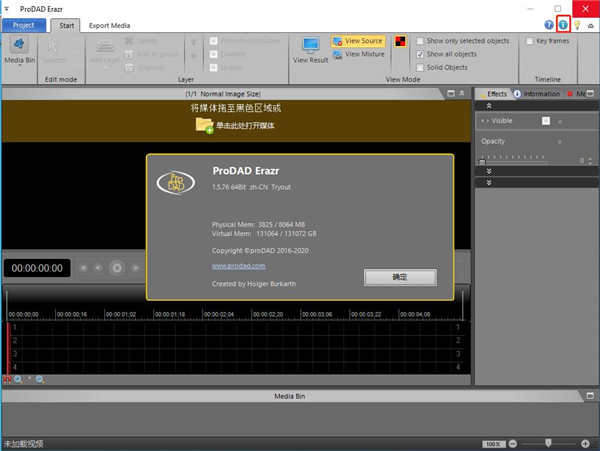Click the lightbulb tips icon
This screenshot has height=451, width=600.
[577, 24]
